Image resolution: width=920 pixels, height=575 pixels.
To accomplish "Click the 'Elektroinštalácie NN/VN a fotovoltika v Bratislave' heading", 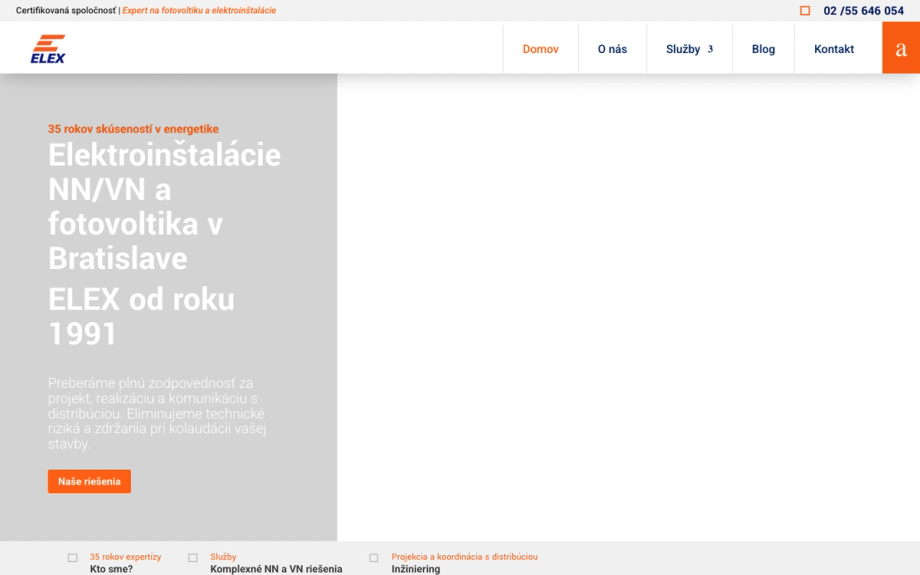I will 164,207.
